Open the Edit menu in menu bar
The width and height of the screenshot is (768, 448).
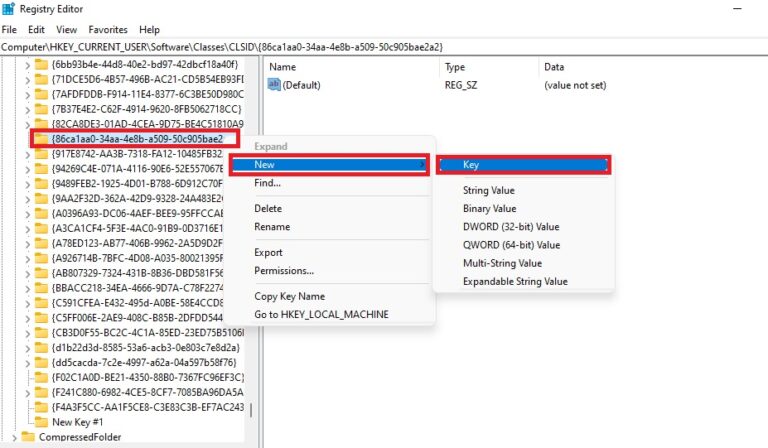pyautogui.click(x=36, y=30)
